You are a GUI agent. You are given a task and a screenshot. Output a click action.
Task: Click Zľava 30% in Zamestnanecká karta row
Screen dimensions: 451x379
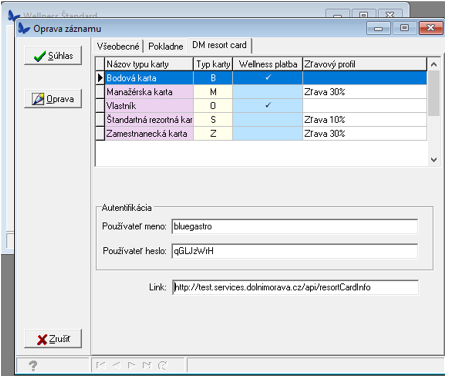364,134
